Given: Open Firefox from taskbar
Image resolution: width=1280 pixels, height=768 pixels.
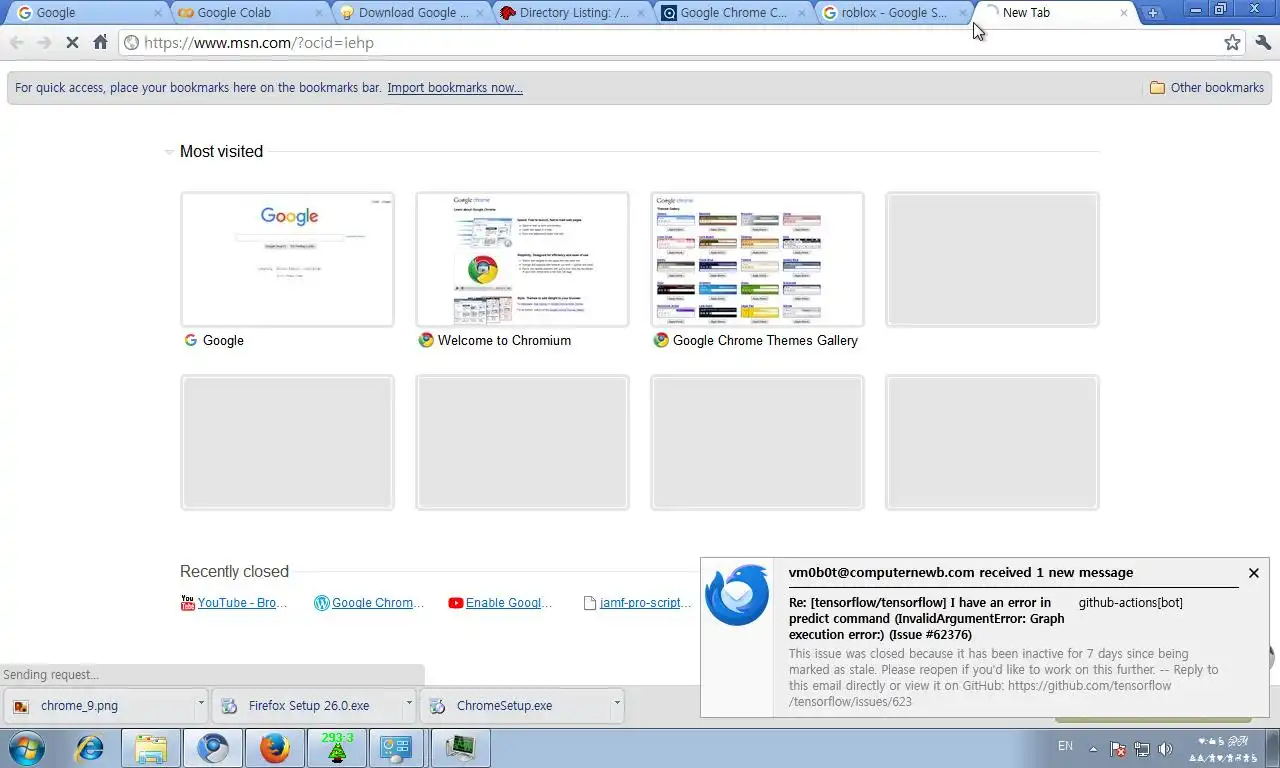Looking at the screenshot, I should point(275,748).
